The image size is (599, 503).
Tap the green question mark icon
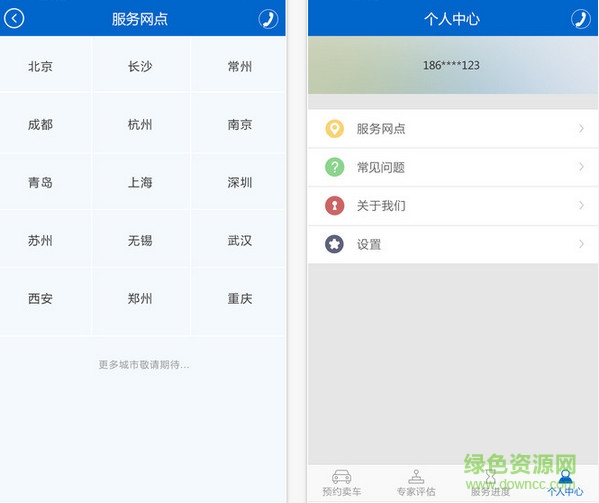(x=334, y=167)
